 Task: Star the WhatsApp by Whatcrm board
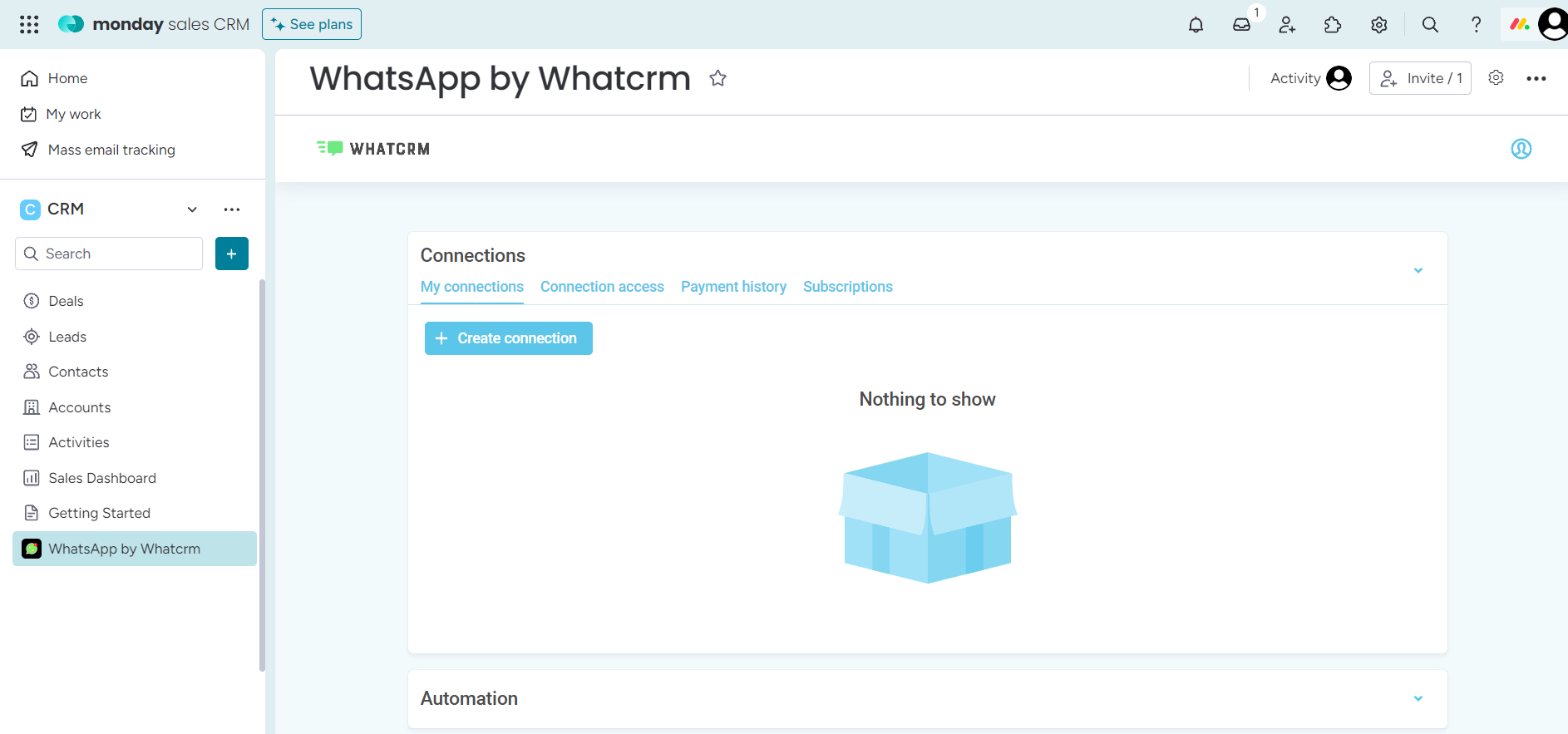point(717,78)
